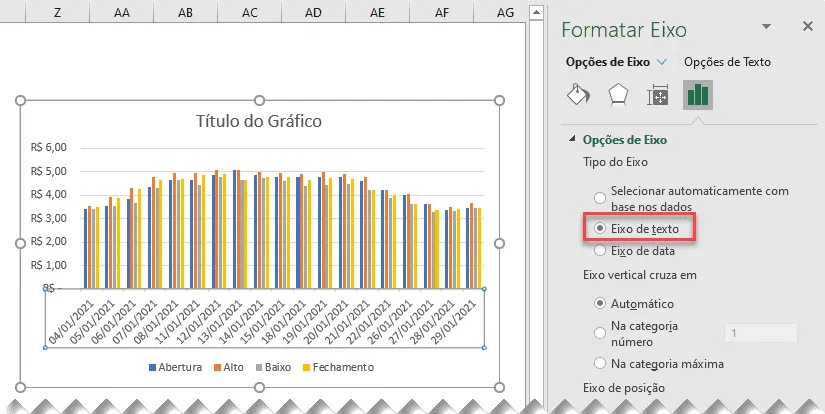Click the category number input field

click(761, 334)
